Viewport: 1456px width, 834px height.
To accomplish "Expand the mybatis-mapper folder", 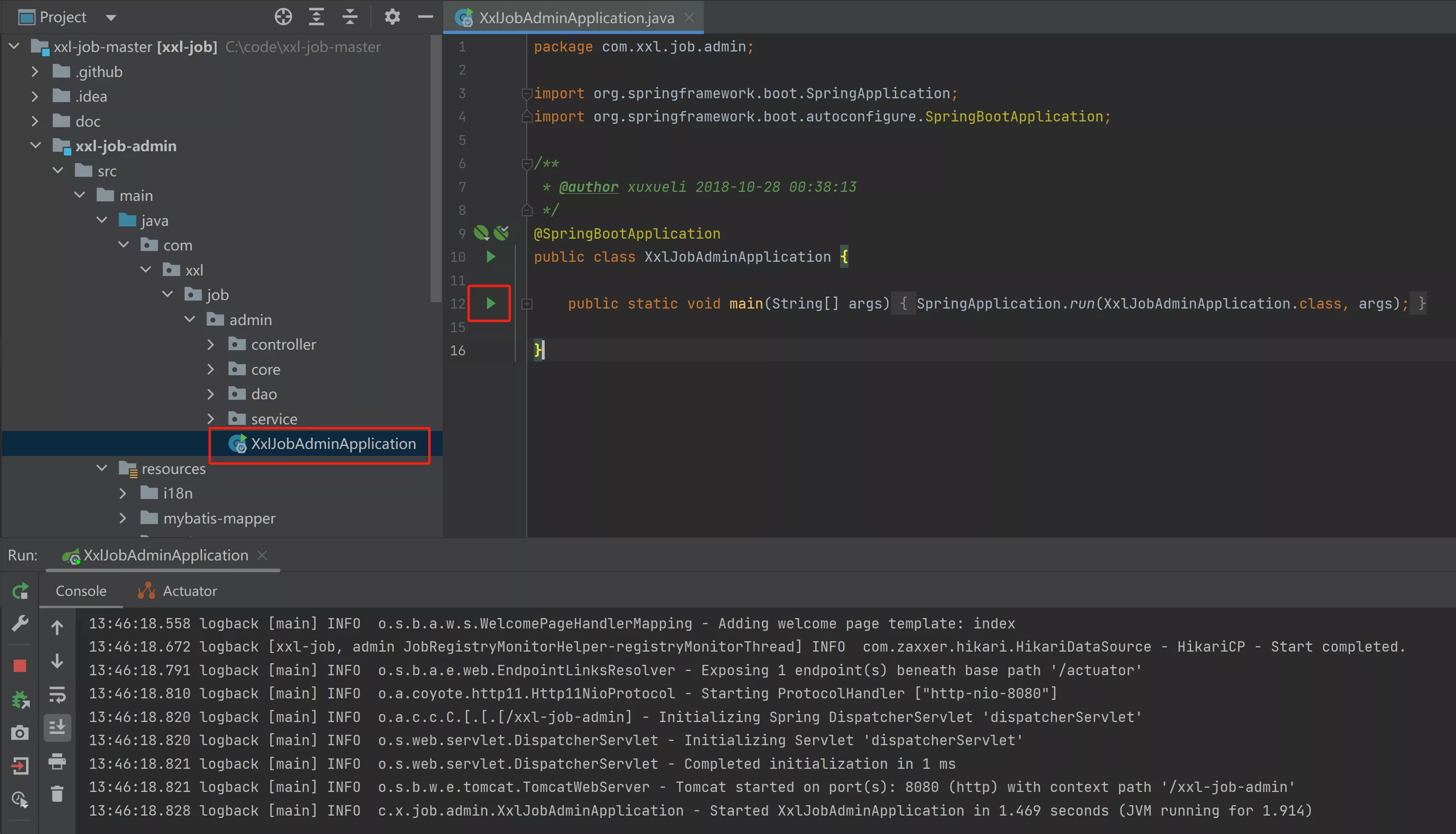I will 122,518.
